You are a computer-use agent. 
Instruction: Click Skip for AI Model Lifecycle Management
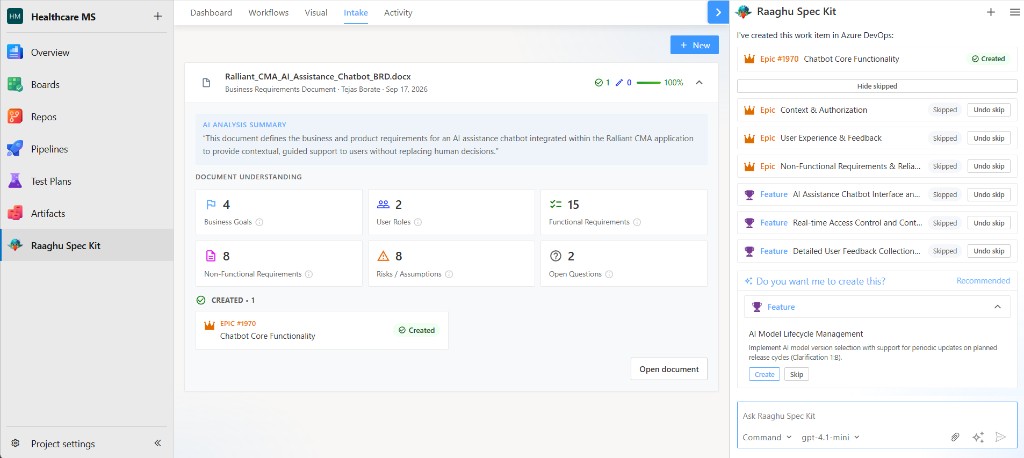[x=796, y=374]
